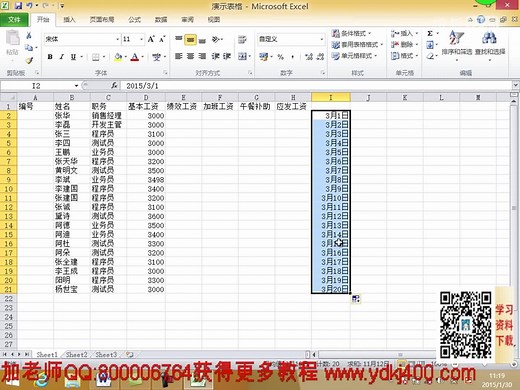The height and width of the screenshot is (390, 520).
Task: Toggle Italic formatting
Action: [62, 57]
